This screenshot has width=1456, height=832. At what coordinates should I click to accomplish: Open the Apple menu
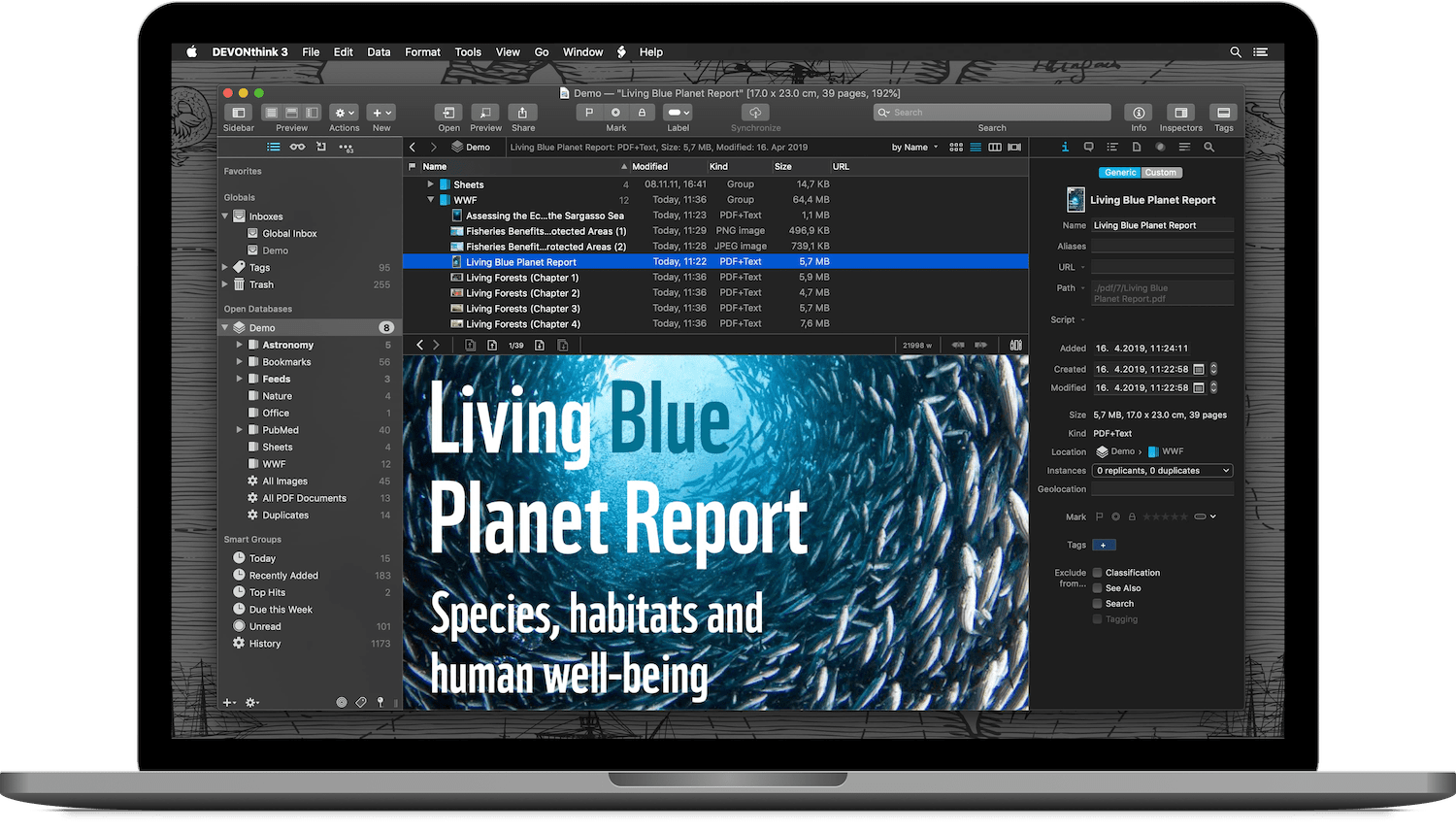tap(191, 52)
